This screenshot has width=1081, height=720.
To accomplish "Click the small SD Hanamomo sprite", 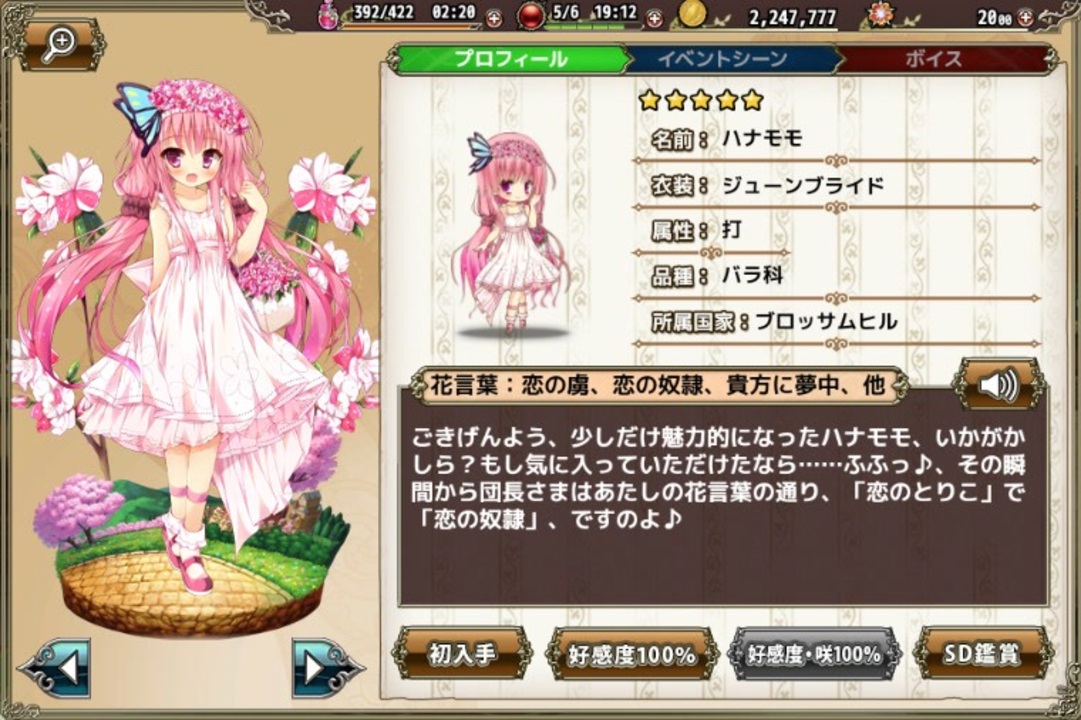I will [x=510, y=233].
